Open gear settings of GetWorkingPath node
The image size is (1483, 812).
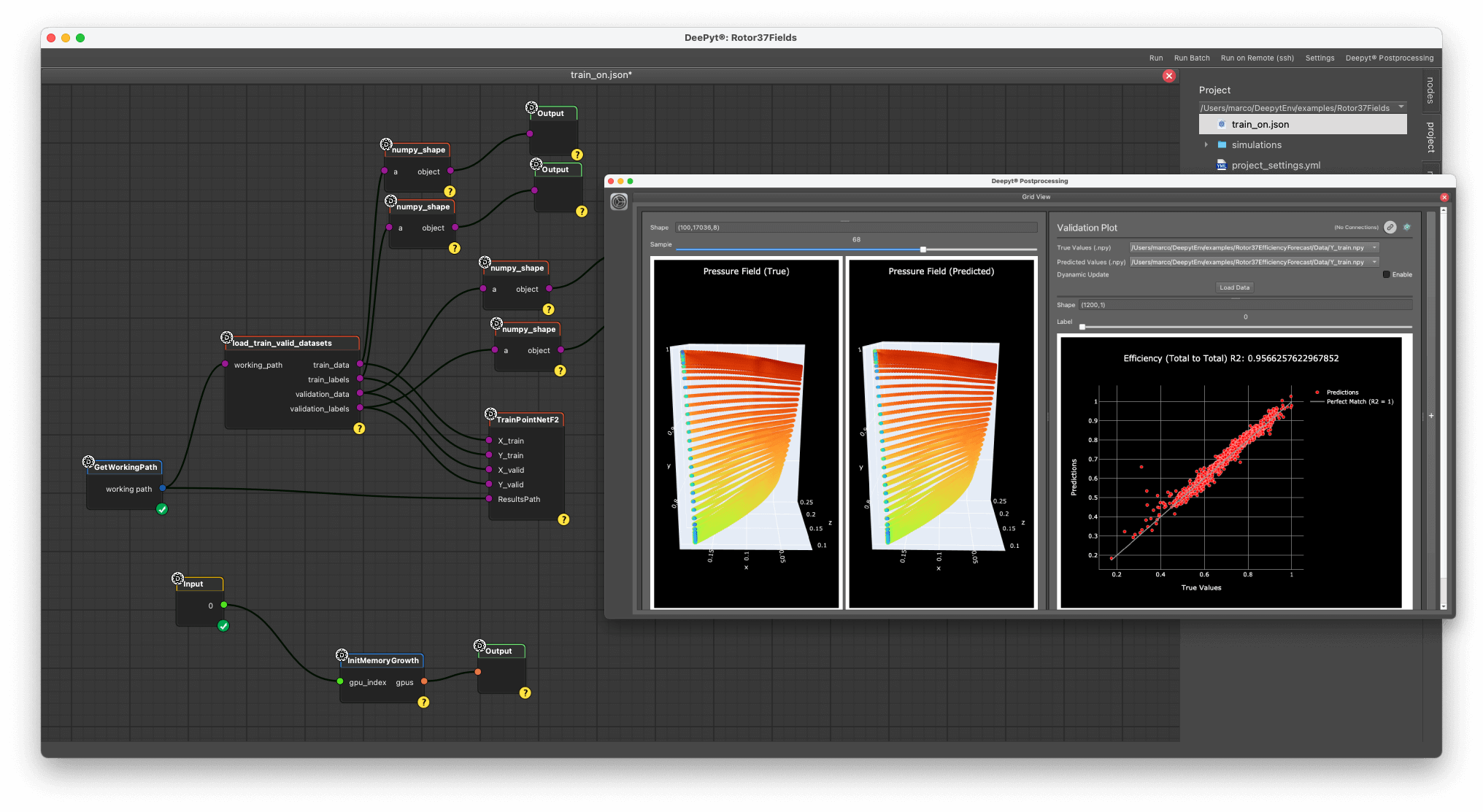(x=88, y=462)
